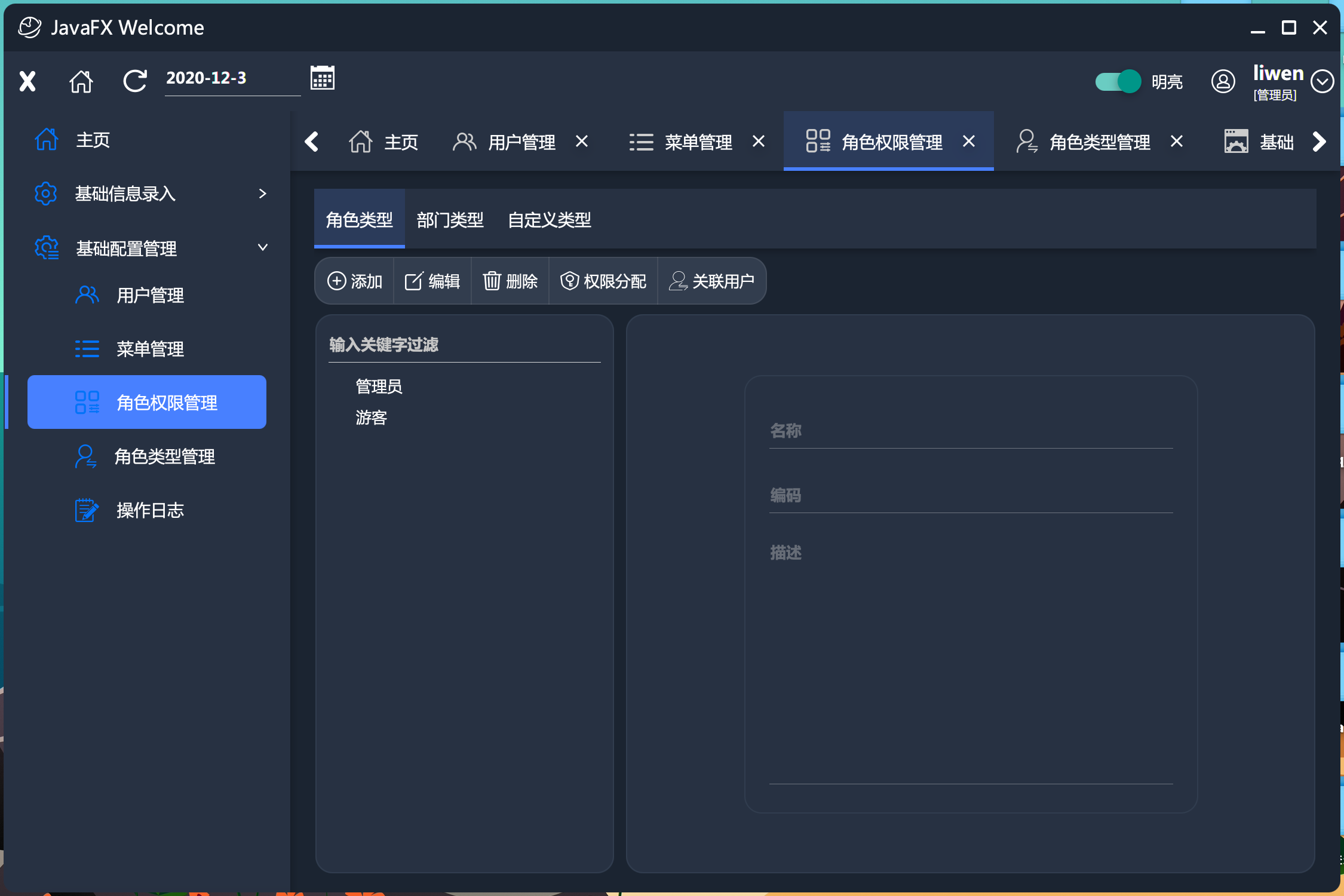
Task: Open the liwen user dropdown arrow
Action: pos(1322,81)
